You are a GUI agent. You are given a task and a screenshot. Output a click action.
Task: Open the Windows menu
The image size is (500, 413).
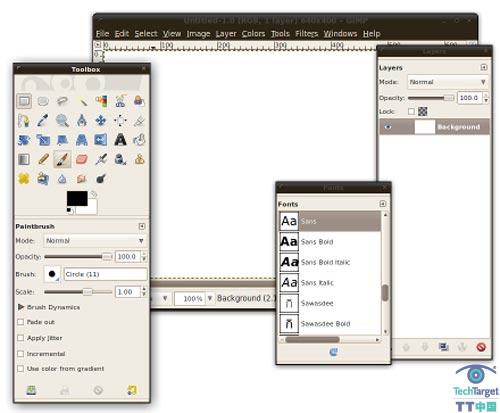tap(340, 34)
